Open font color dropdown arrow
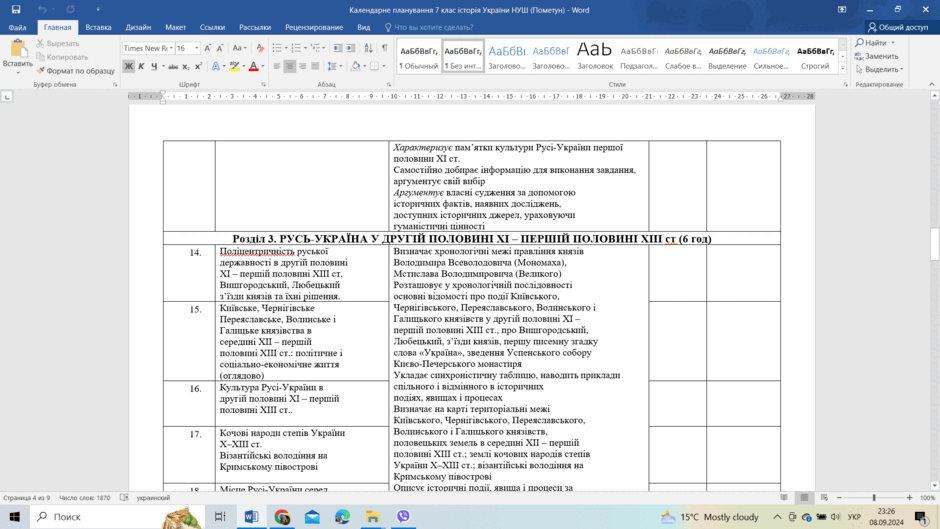Viewport: 940px width, 529px height. (x=263, y=67)
